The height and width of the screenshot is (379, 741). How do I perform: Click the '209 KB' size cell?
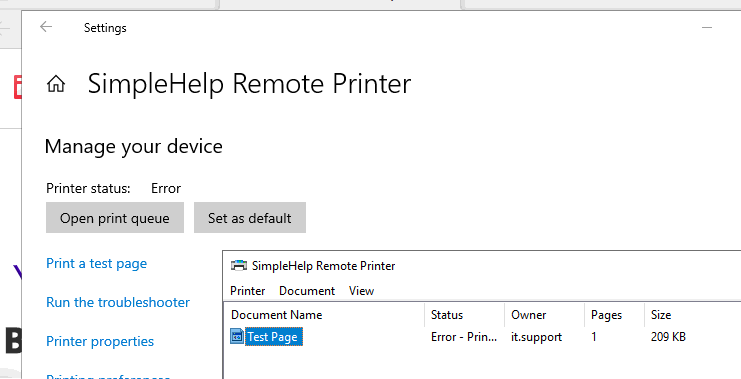[x=668, y=337]
